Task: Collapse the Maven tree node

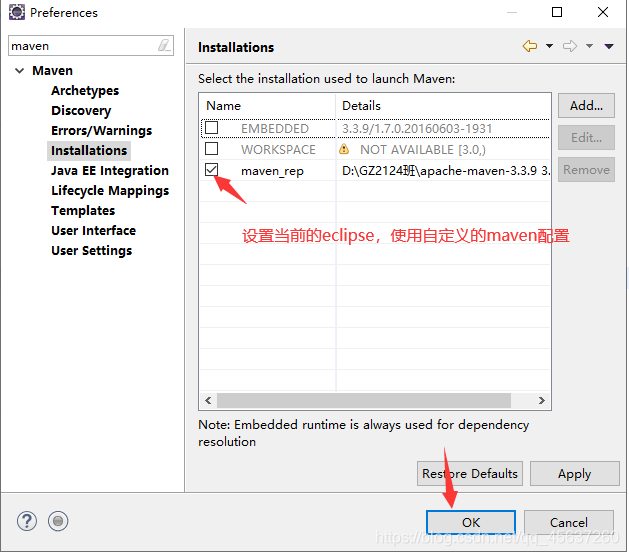Action: (19, 71)
